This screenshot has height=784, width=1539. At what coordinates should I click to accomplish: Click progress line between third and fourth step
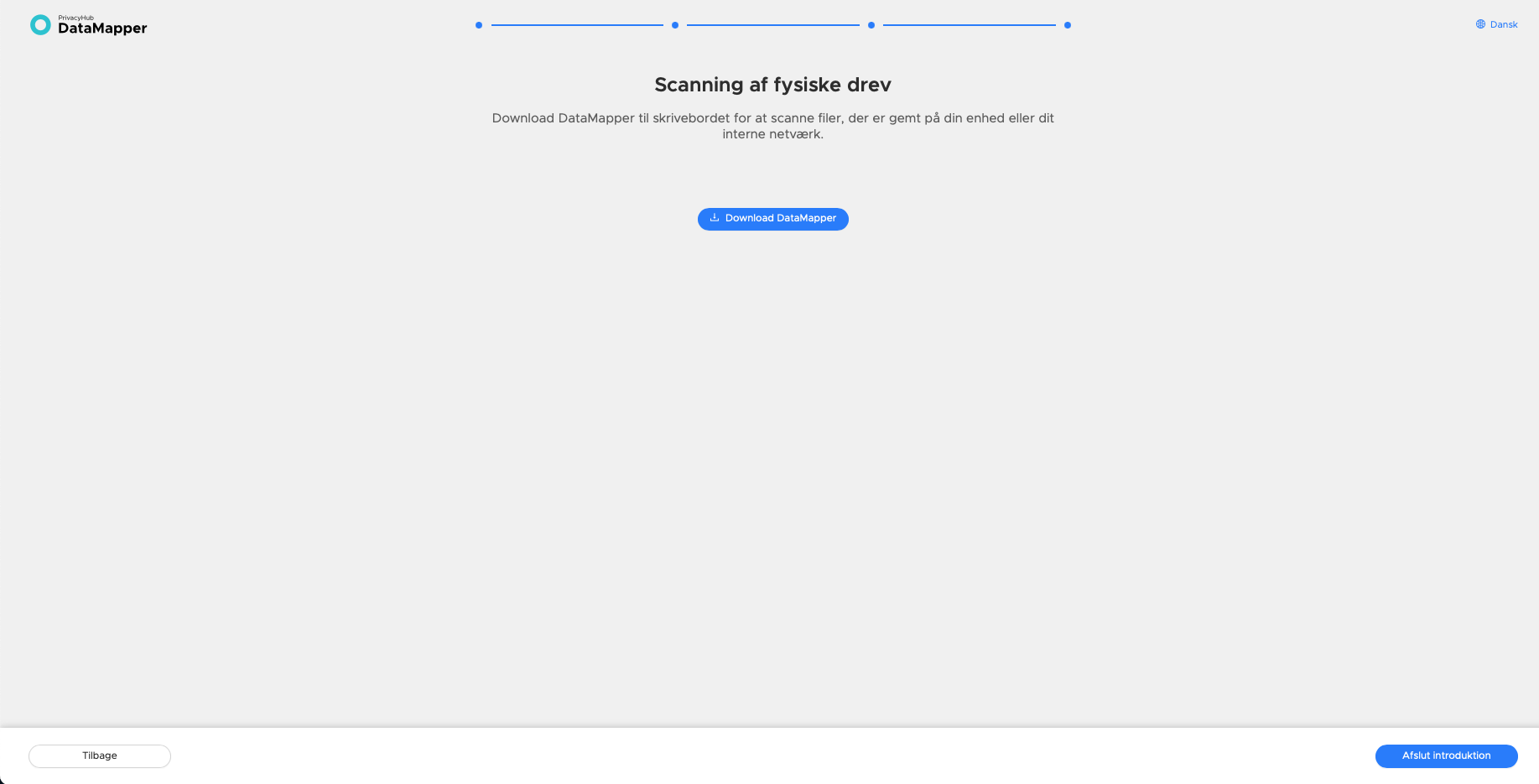[x=970, y=25]
